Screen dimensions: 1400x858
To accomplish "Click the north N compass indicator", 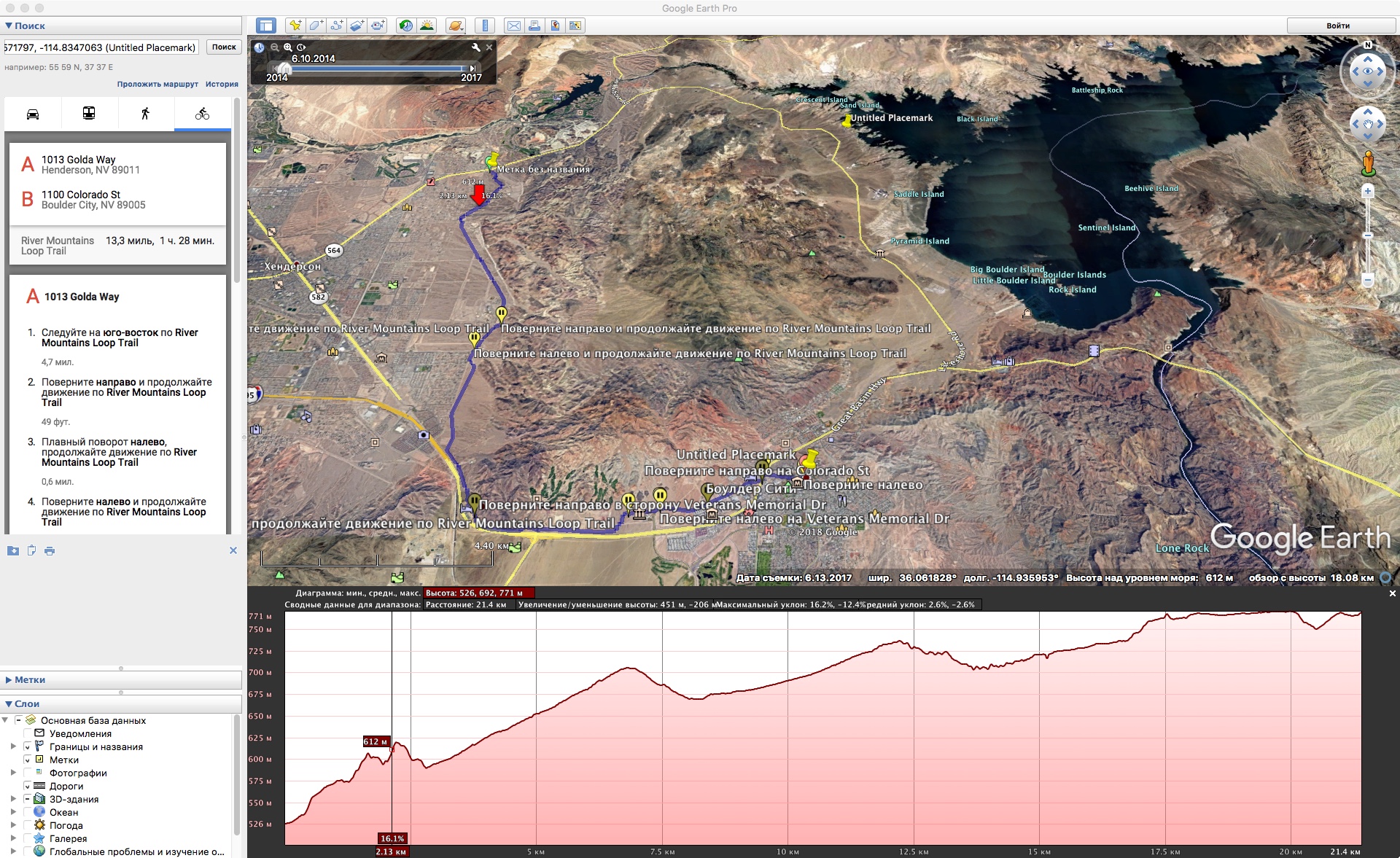I will [x=1368, y=45].
